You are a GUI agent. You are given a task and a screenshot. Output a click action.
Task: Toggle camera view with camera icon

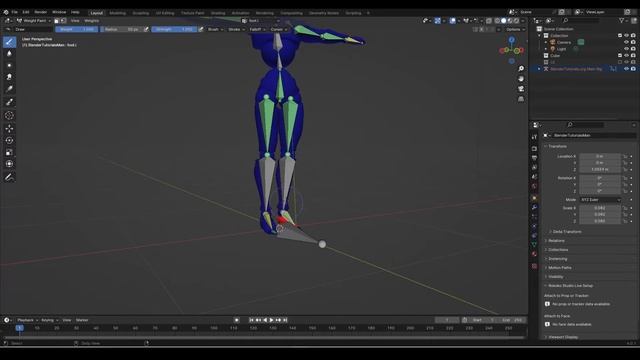click(x=521, y=89)
